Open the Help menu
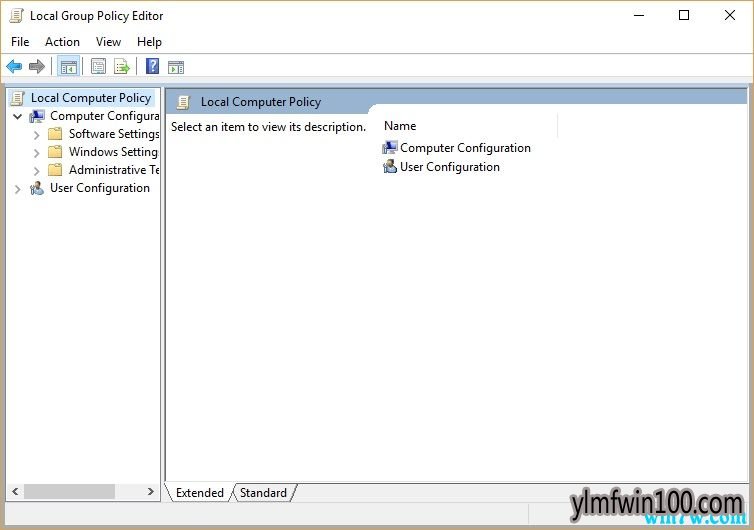Image resolution: width=754 pixels, height=530 pixels. [x=149, y=42]
